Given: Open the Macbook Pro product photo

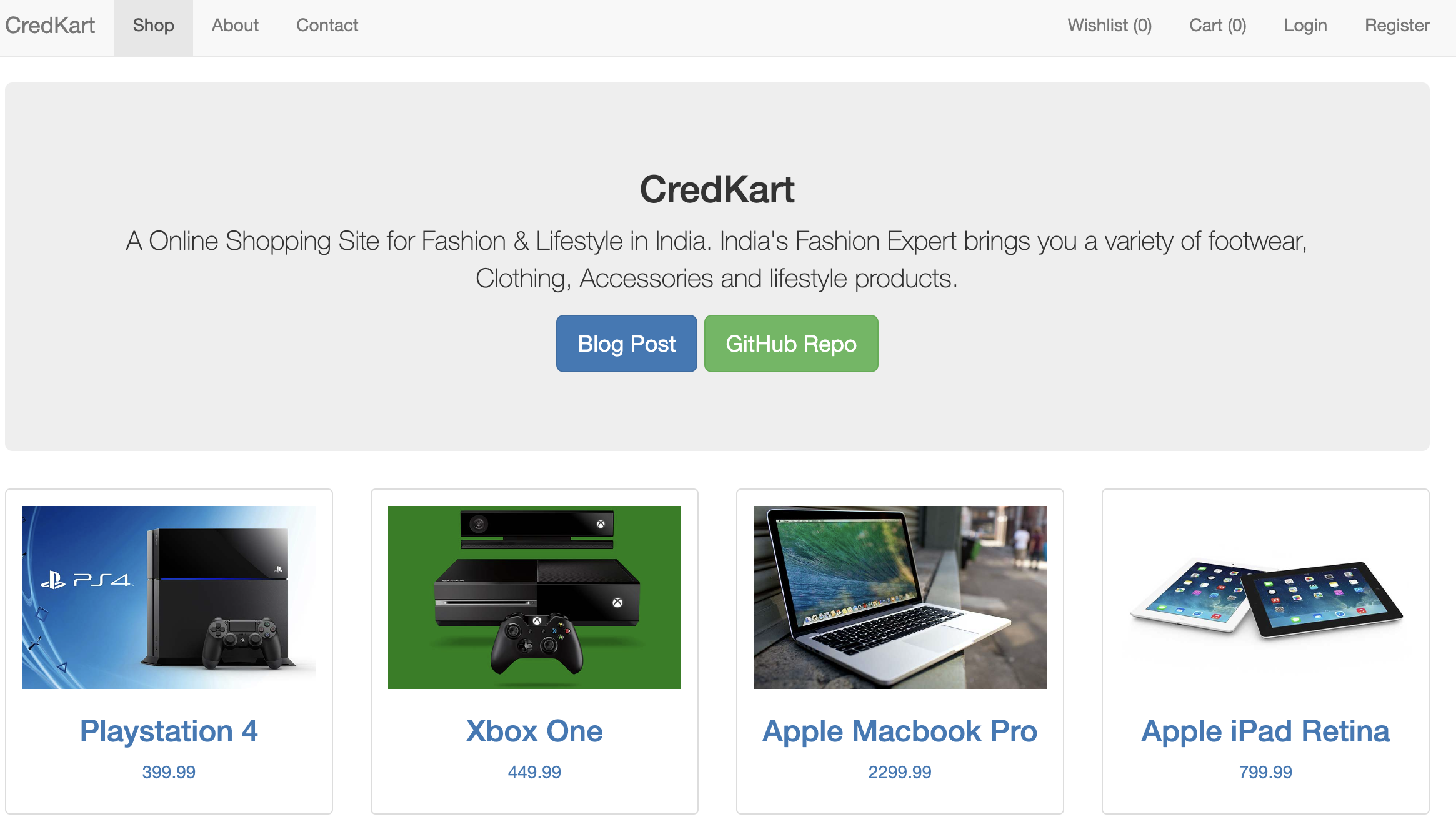Looking at the screenshot, I should (900, 597).
